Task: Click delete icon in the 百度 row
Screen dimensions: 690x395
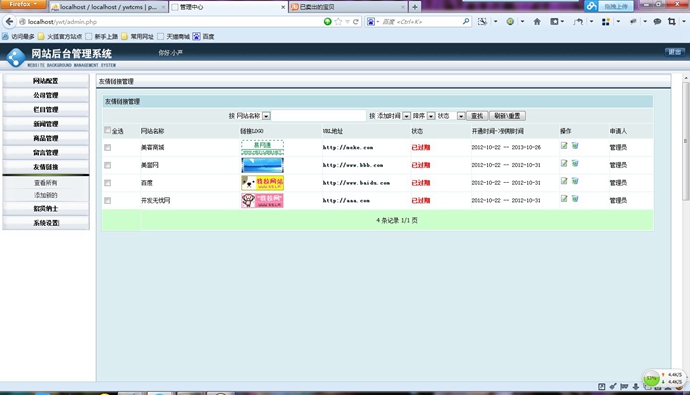Action: coord(575,181)
